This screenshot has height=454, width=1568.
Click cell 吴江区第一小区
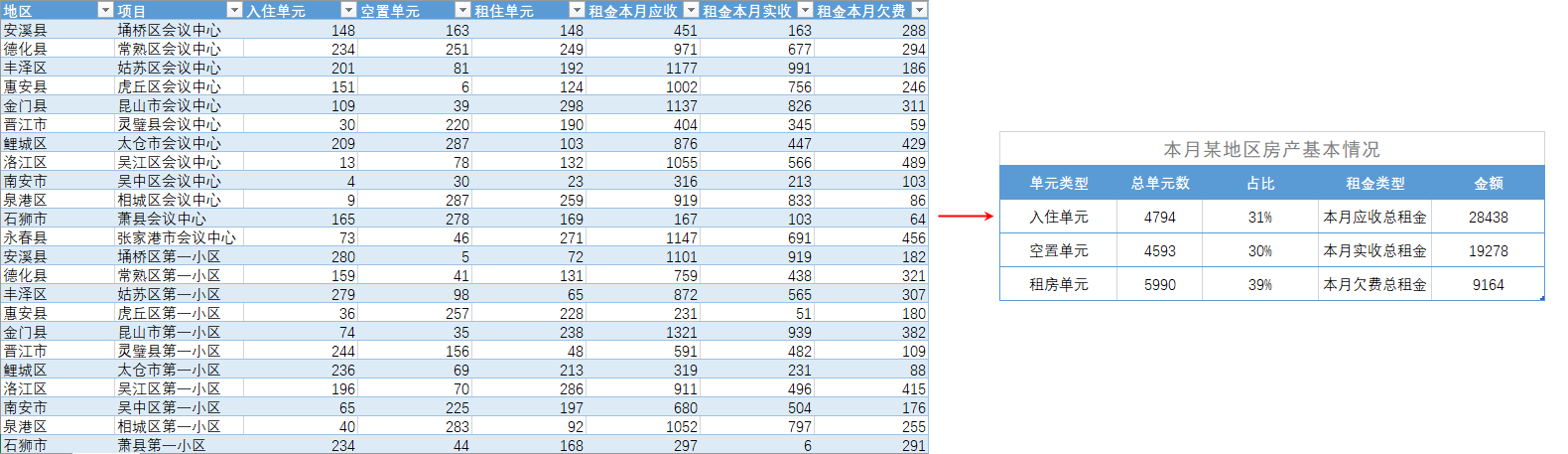[x=179, y=388]
